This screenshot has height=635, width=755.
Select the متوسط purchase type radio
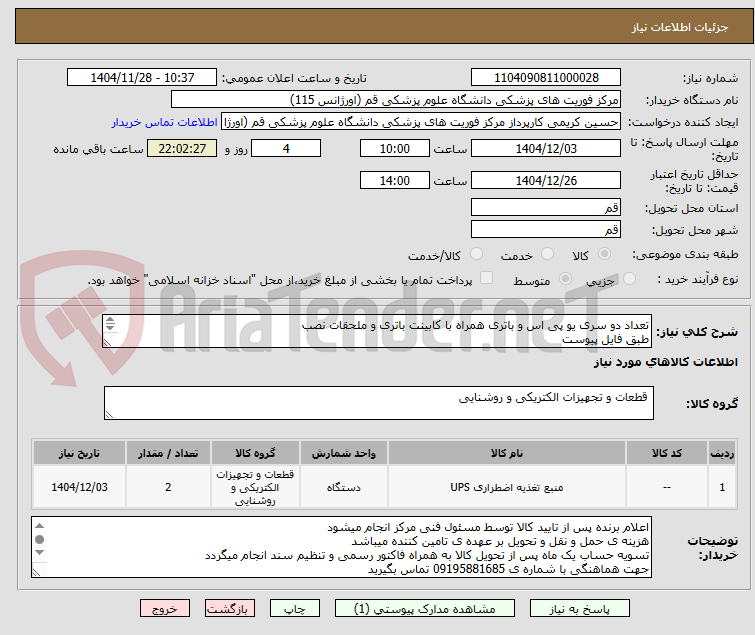[565, 279]
